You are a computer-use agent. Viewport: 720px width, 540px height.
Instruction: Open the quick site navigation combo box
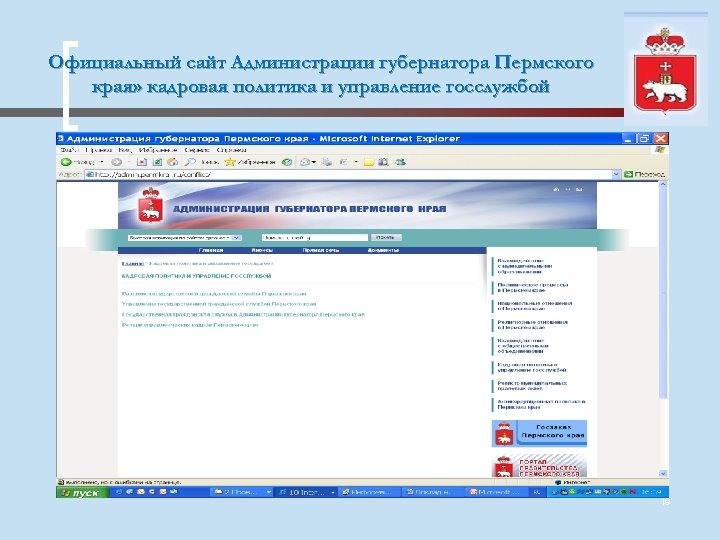(x=185, y=238)
